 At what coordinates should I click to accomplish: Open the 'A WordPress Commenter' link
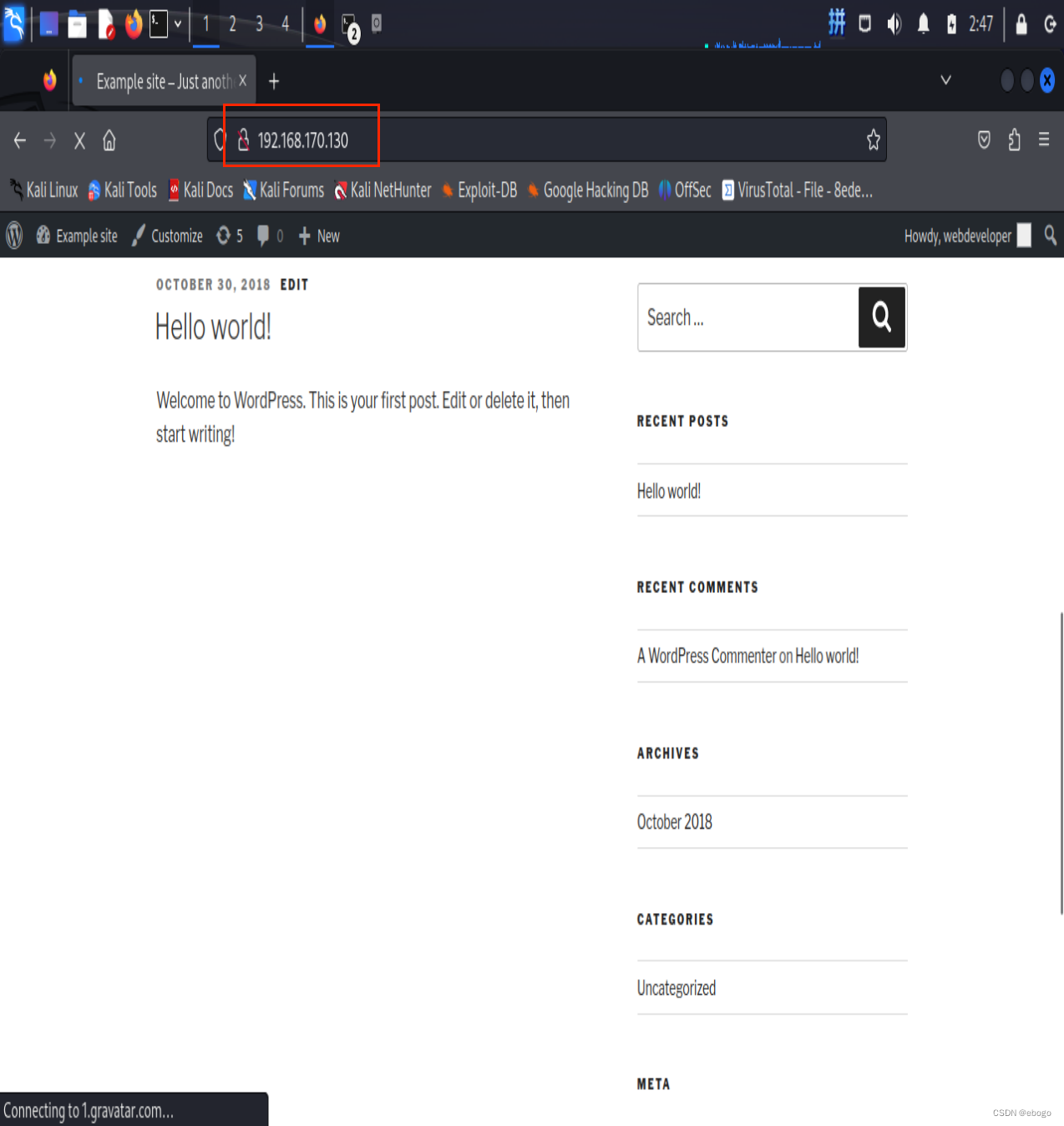pos(707,657)
